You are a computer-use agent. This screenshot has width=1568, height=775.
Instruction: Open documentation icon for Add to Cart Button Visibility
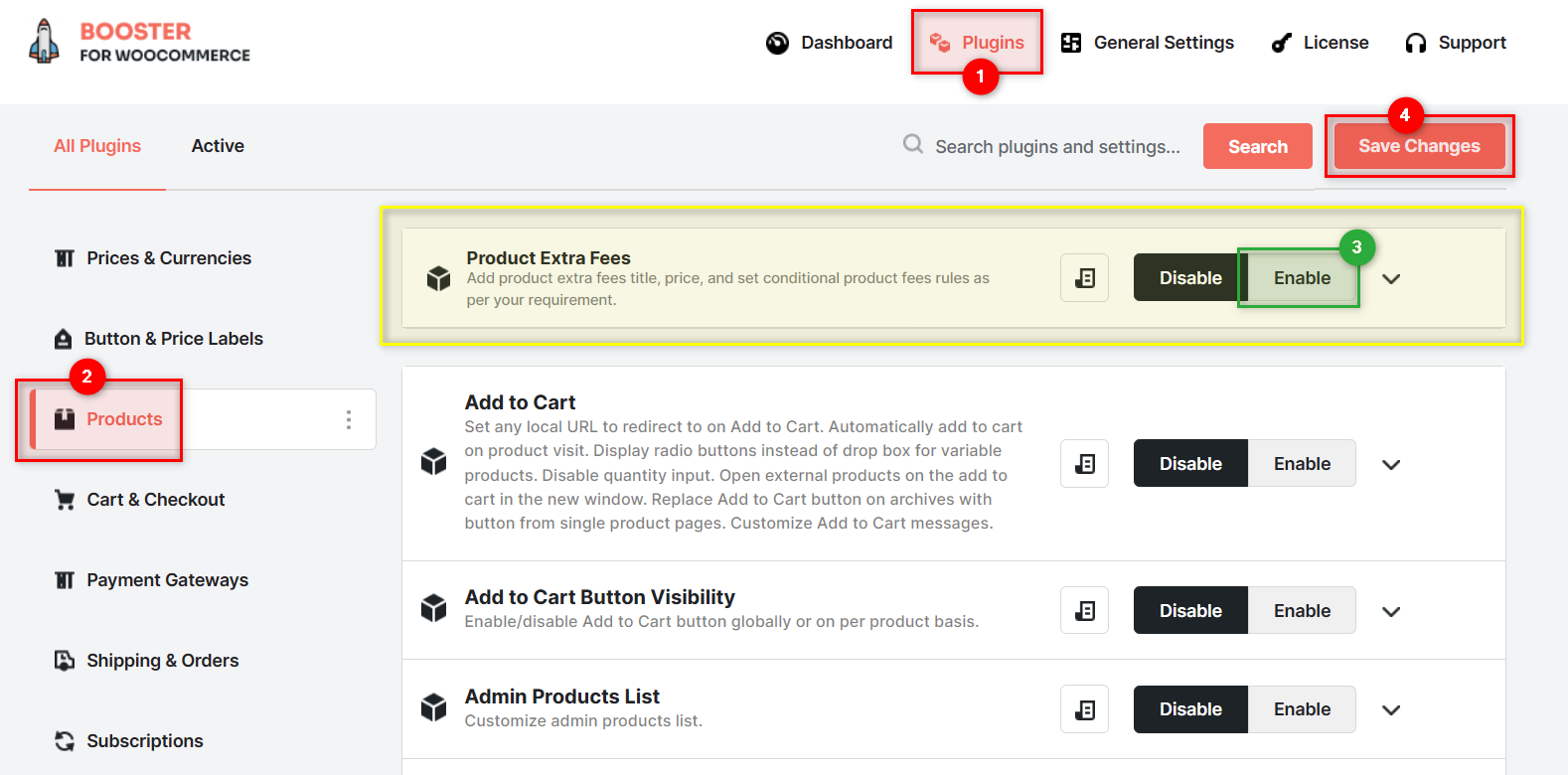[x=1084, y=611]
